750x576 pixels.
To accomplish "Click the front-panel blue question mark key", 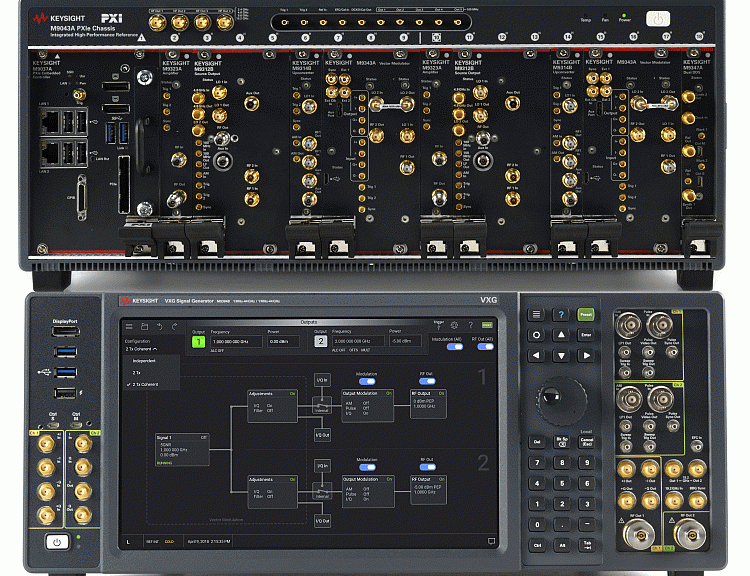I will [x=561, y=314].
